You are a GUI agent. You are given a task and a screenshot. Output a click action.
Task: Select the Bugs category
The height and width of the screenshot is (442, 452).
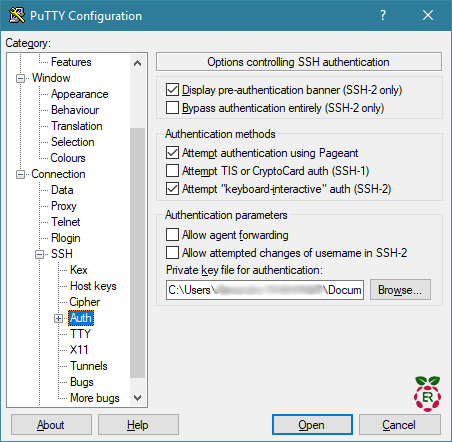(x=82, y=382)
